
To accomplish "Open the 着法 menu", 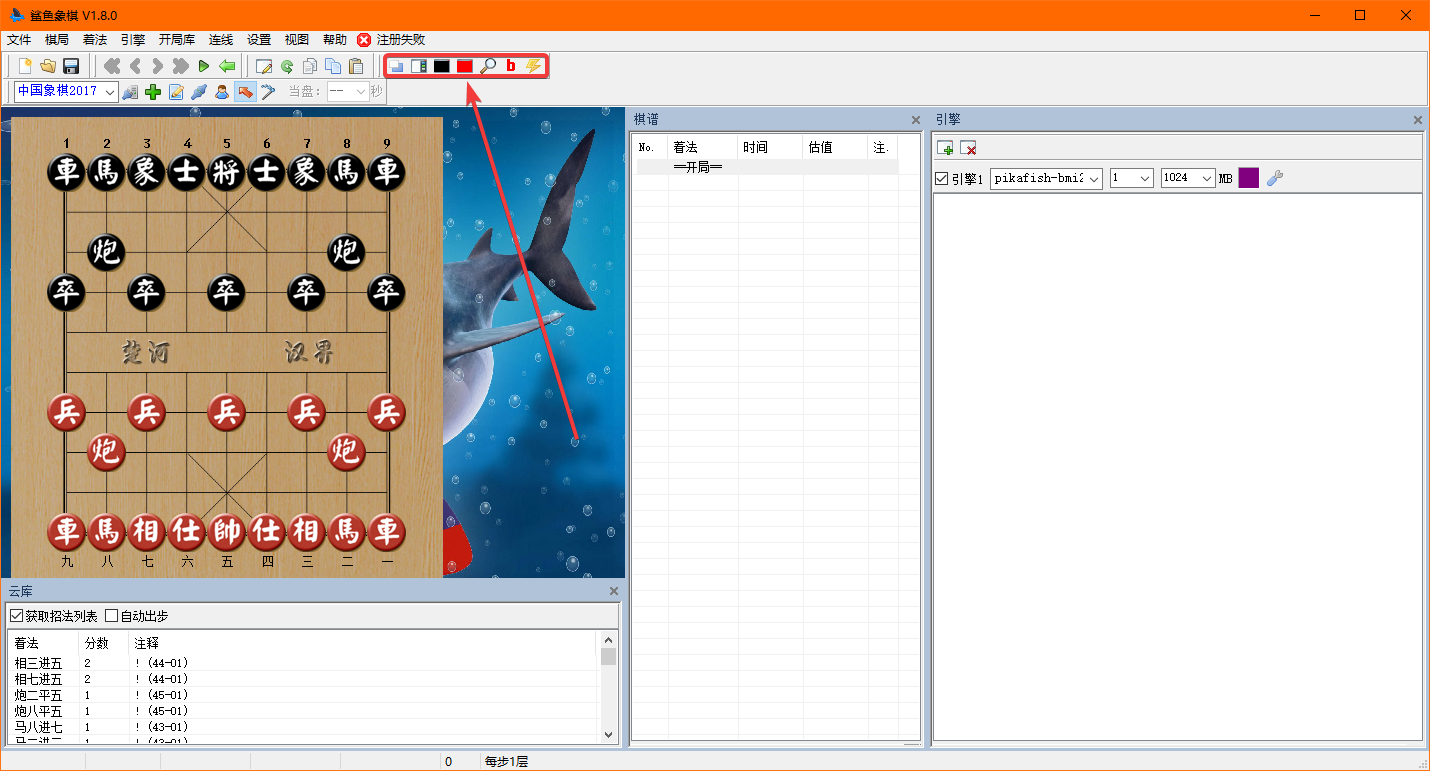I will tap(95, 40).
